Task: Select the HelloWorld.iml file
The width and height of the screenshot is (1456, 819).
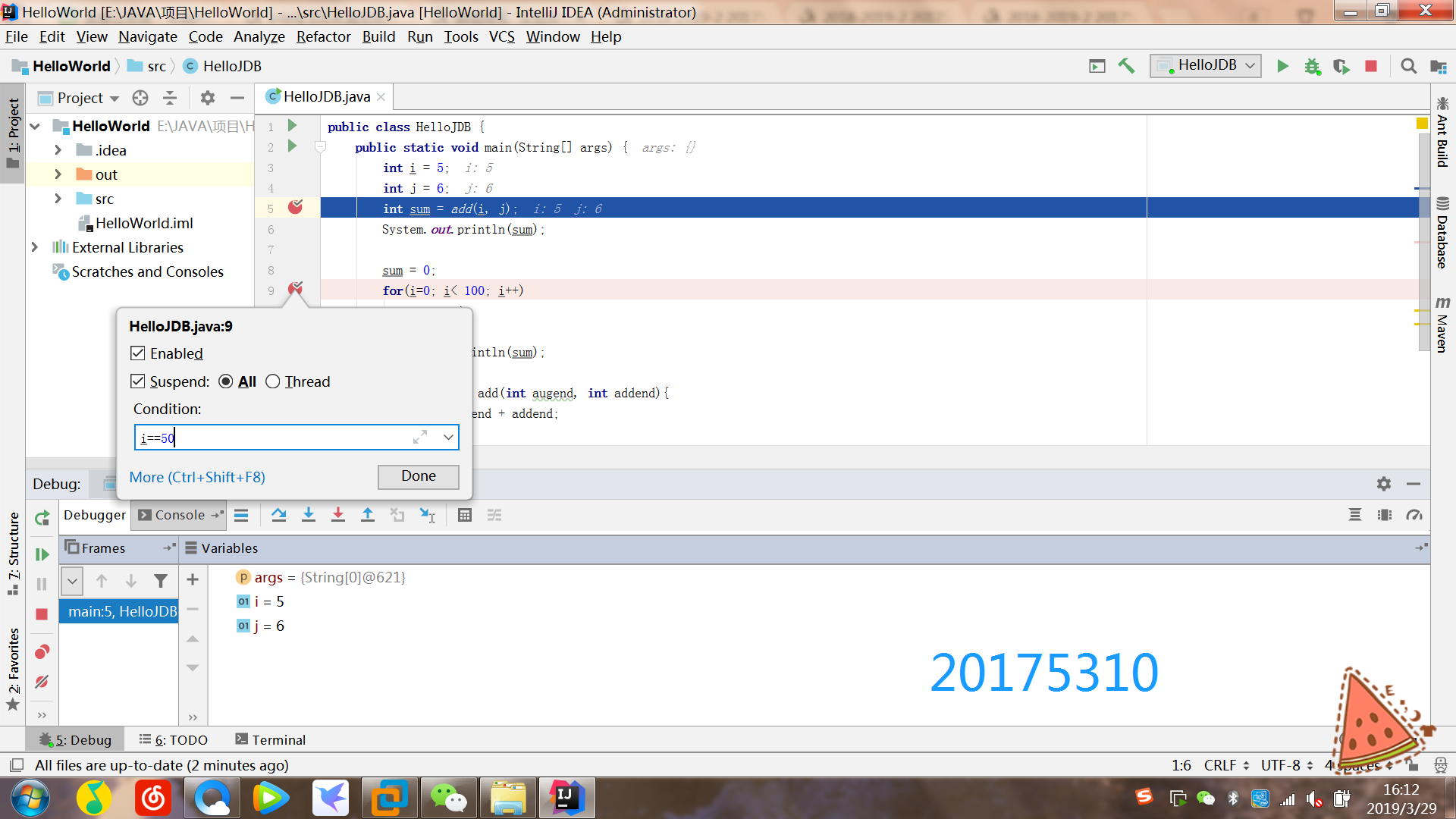Action: 136,223
